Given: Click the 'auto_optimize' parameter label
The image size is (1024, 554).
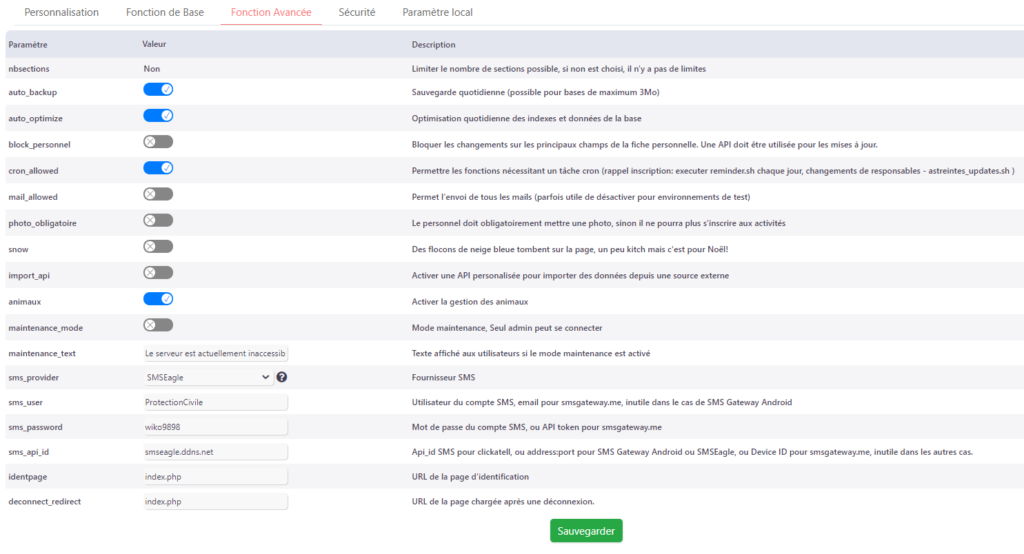Looking at the screenshot, I should [35, 118].
